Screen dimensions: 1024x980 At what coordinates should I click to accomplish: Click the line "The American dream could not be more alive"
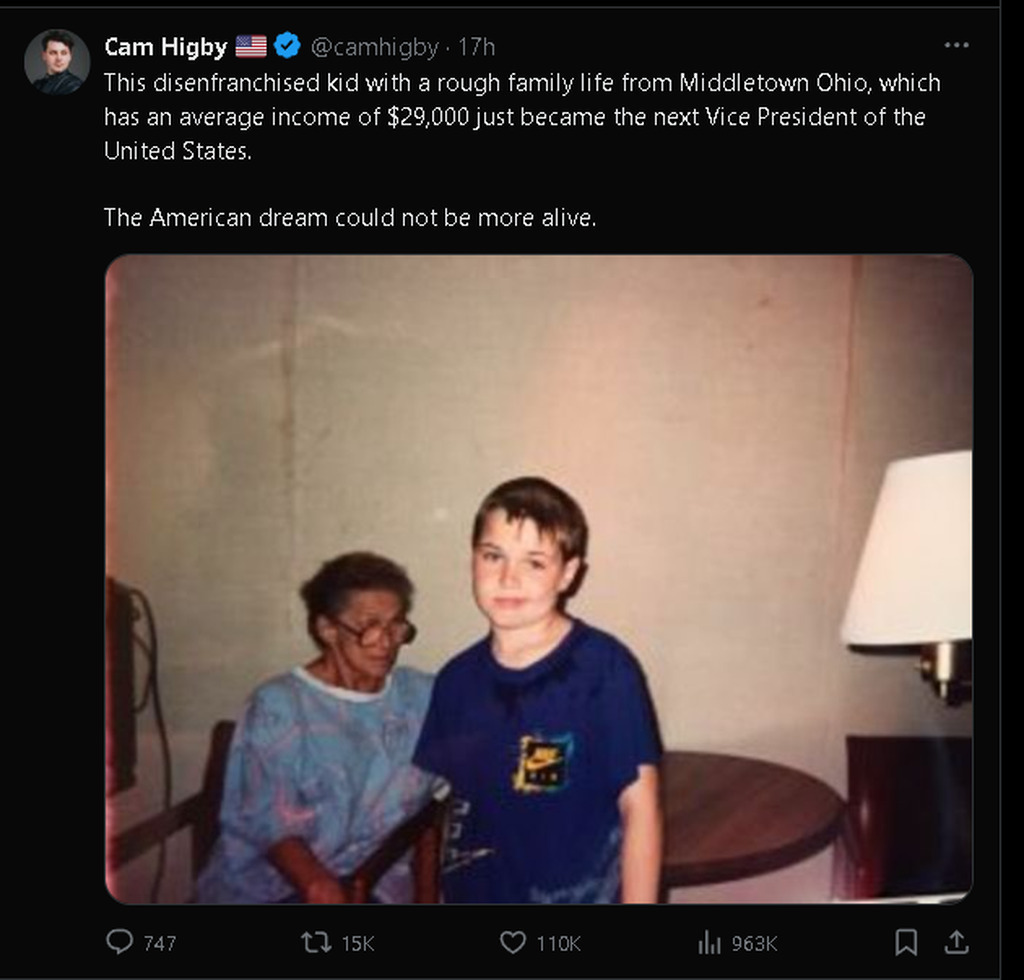(x=350, y=217)
